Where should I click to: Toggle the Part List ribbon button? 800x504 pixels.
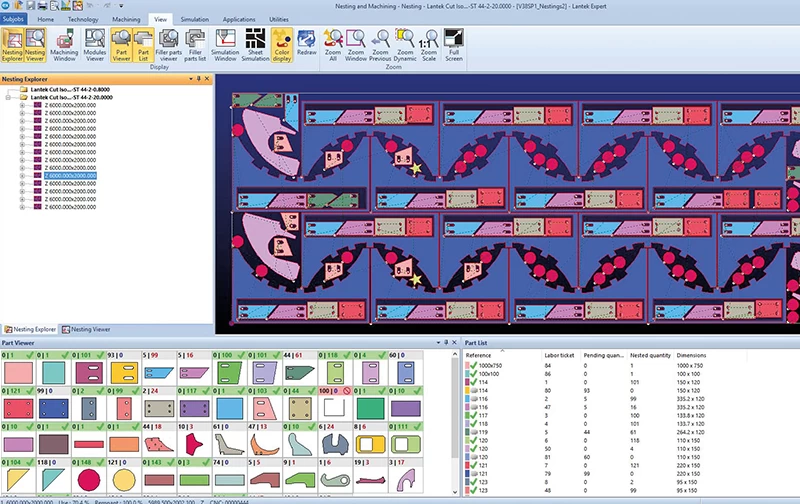(143, 45)
